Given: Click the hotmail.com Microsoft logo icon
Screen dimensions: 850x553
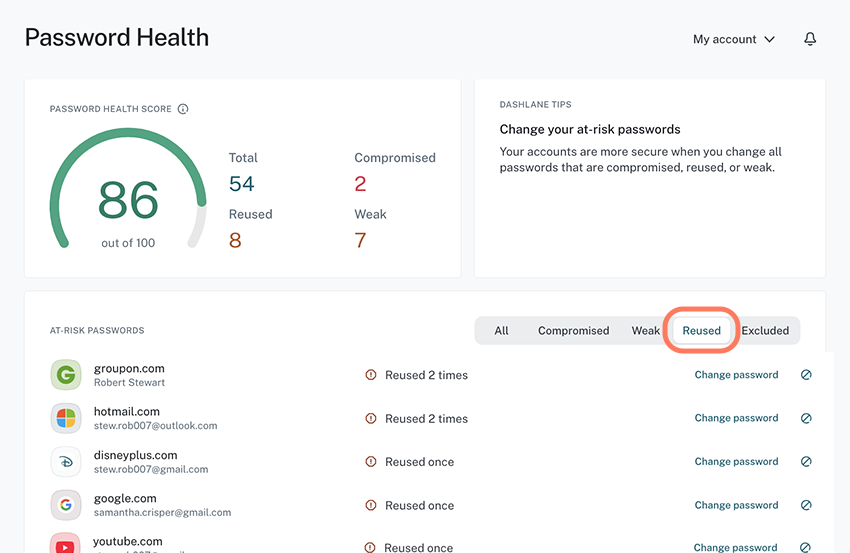Looking at the screenshot, I should tap(66, 418).
